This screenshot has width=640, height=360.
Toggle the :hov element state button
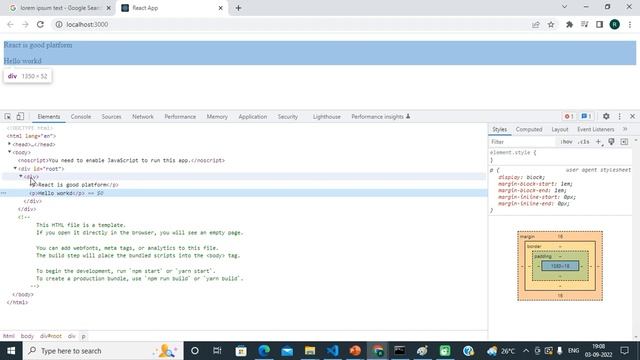click(566, 142)
